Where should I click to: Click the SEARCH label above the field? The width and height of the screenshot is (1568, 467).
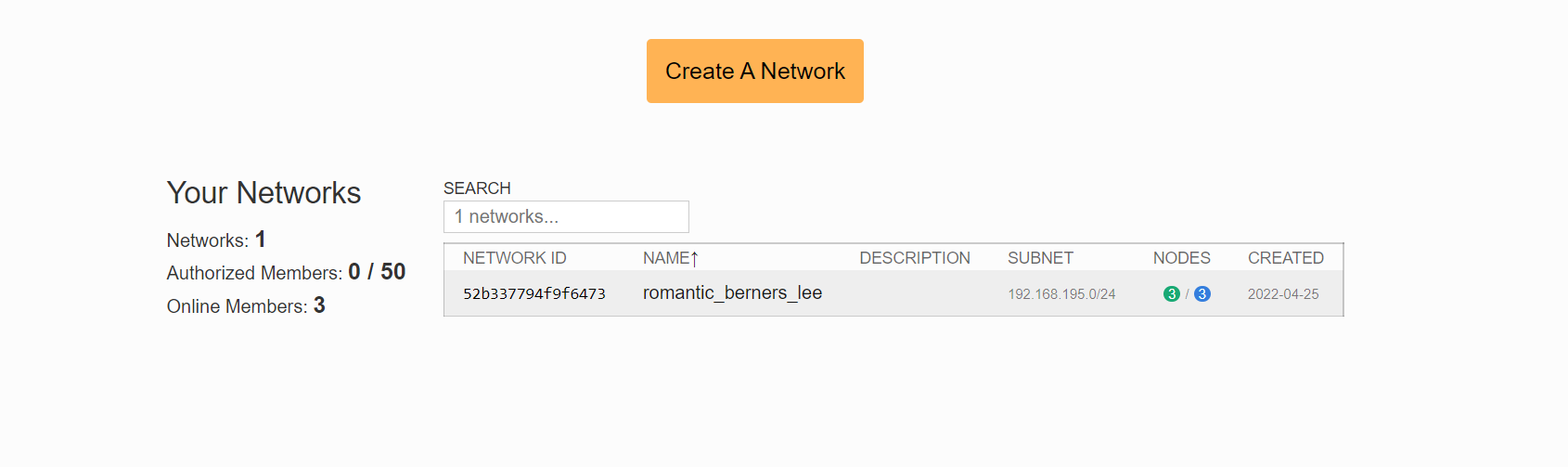pyautogui.click(x=477, y=188)
